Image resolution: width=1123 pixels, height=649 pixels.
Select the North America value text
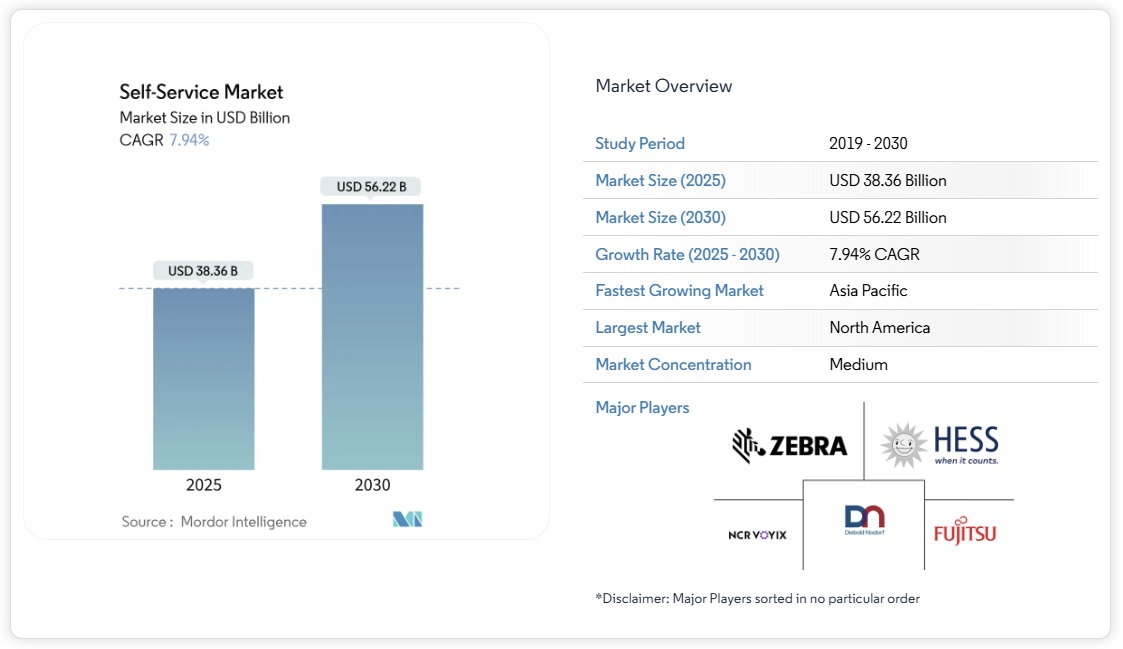click(879, 327)
